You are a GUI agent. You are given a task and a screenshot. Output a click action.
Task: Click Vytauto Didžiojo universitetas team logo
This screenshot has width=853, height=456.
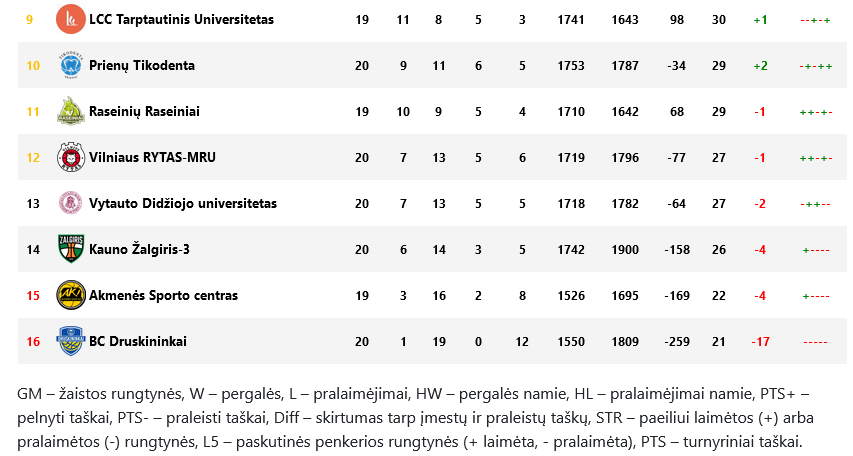tap(71, 204)
